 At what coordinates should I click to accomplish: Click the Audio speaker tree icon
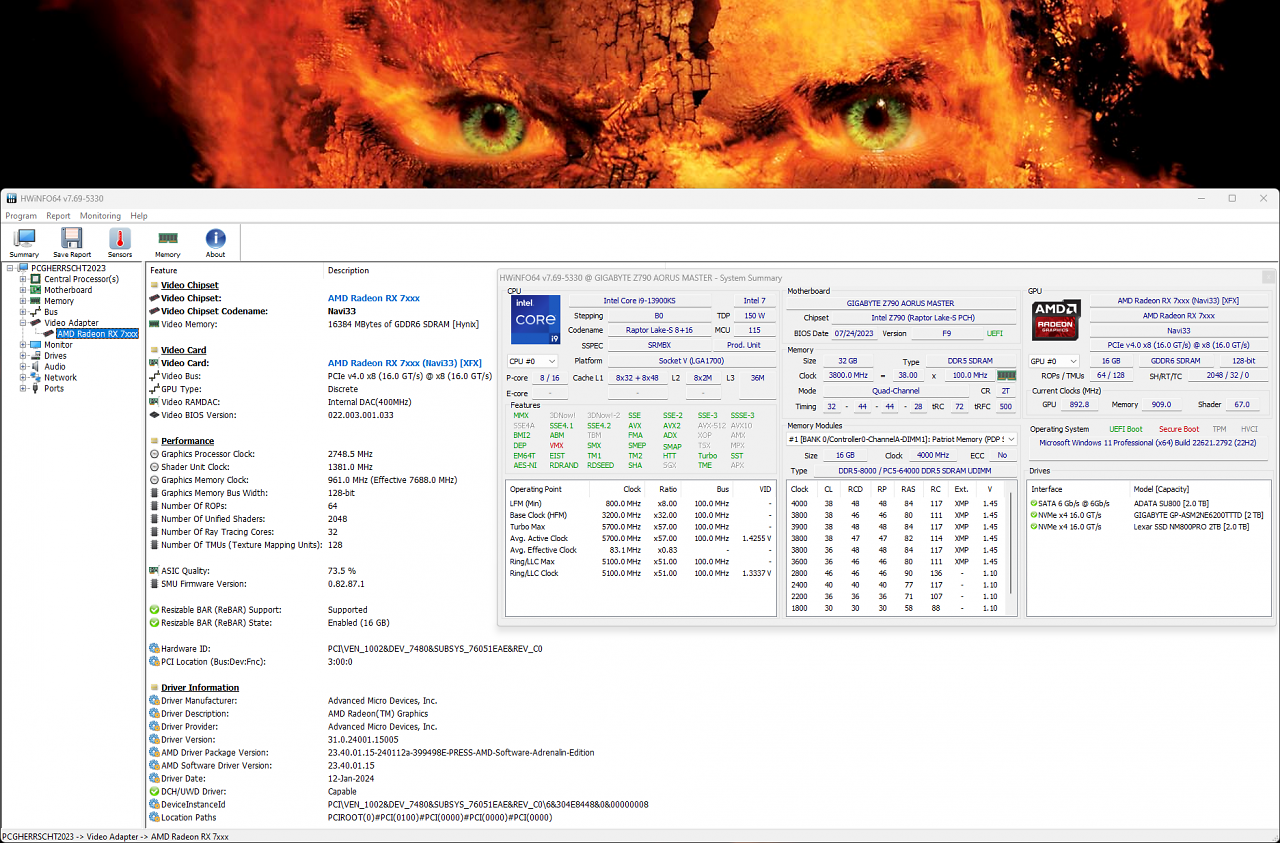(36, 367)
